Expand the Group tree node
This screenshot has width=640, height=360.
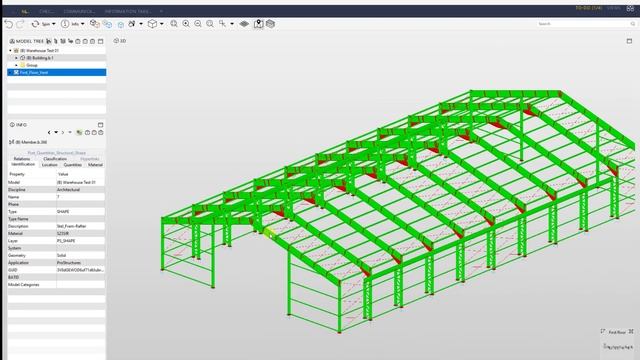[x=16, y=65]
